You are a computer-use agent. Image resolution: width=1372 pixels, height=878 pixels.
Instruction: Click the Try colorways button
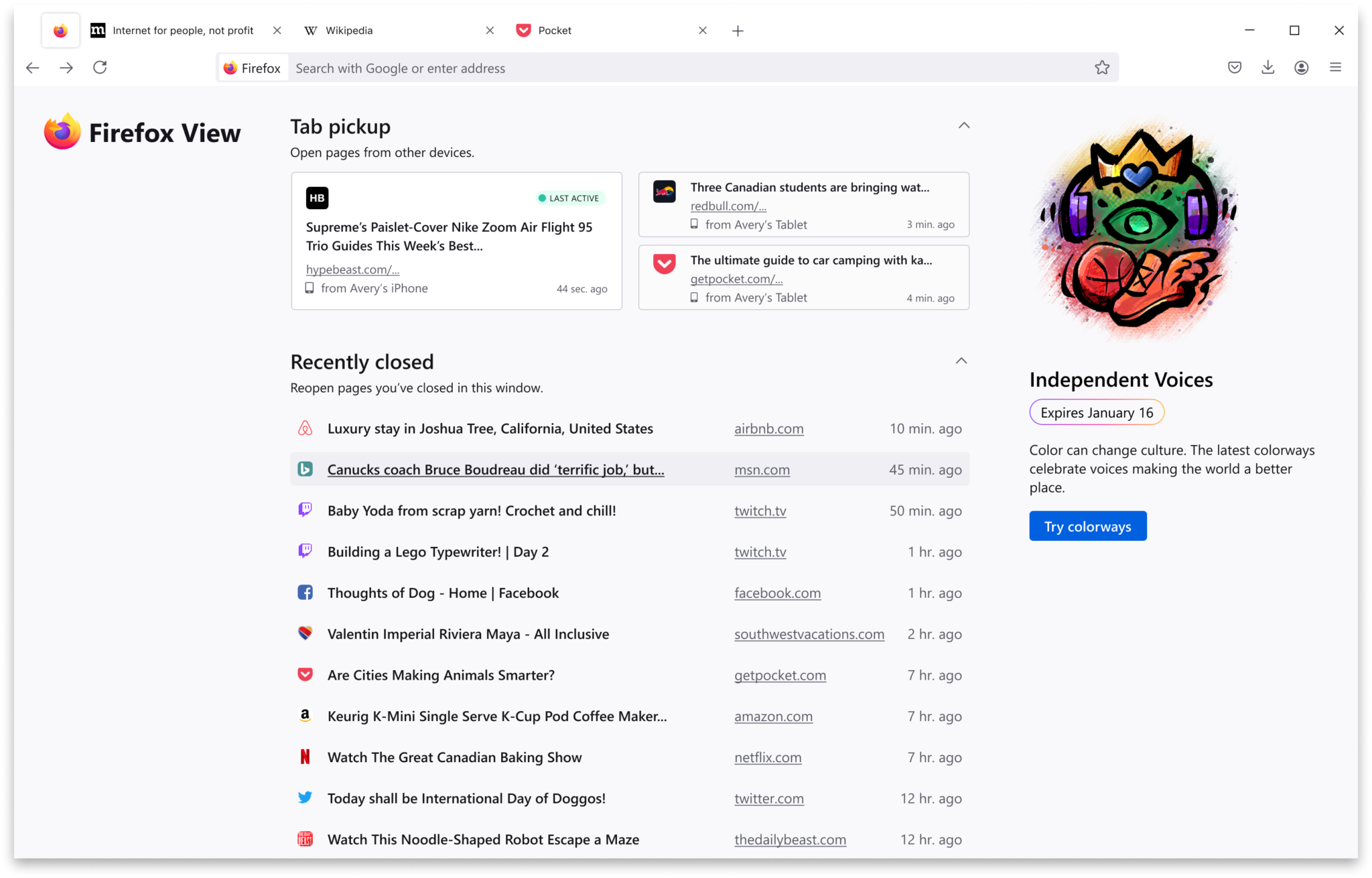pyautogui.click(x=1087, y=526)
